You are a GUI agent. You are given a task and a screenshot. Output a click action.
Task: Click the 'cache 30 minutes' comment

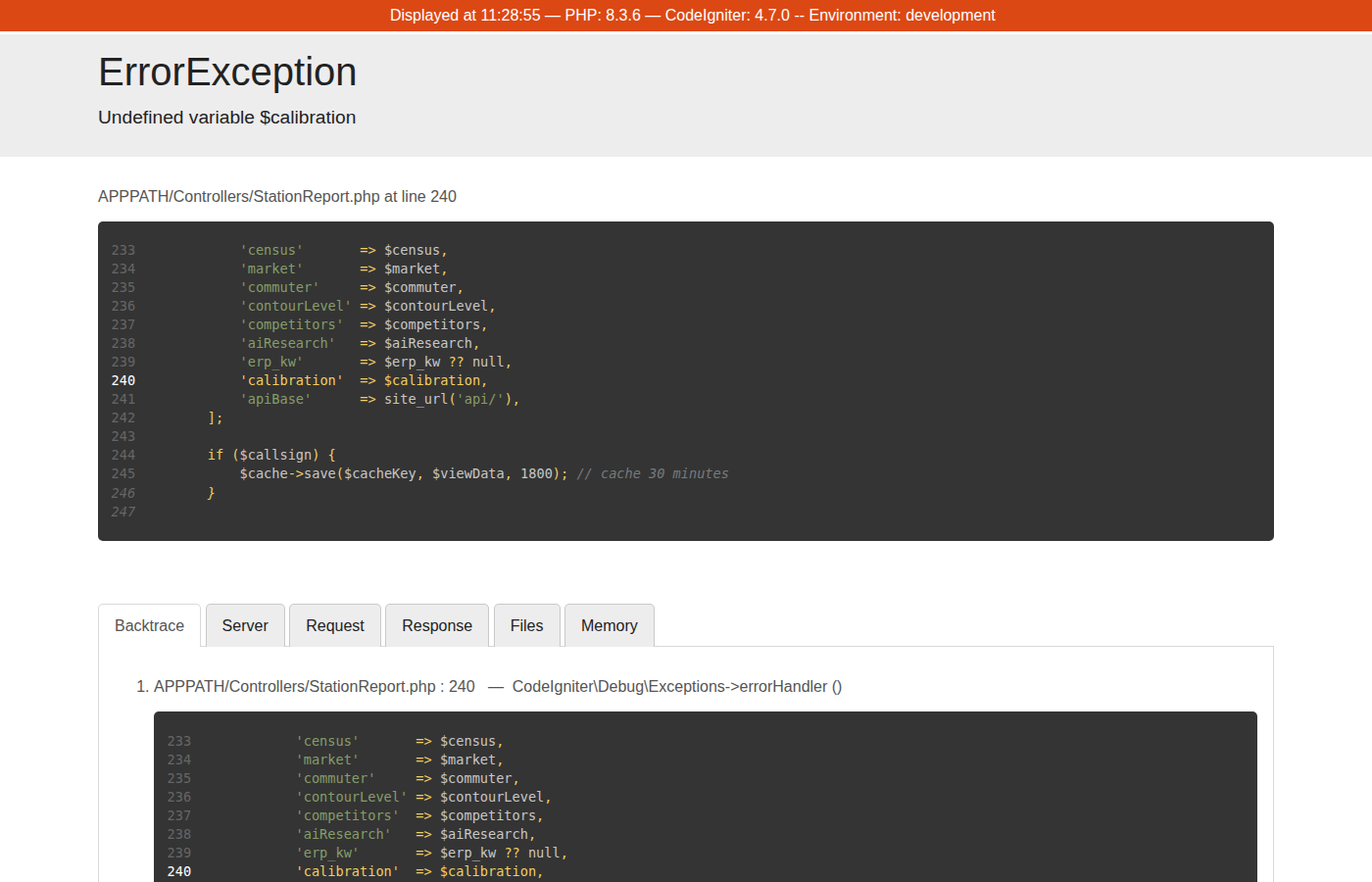click(x=653, y=473)
